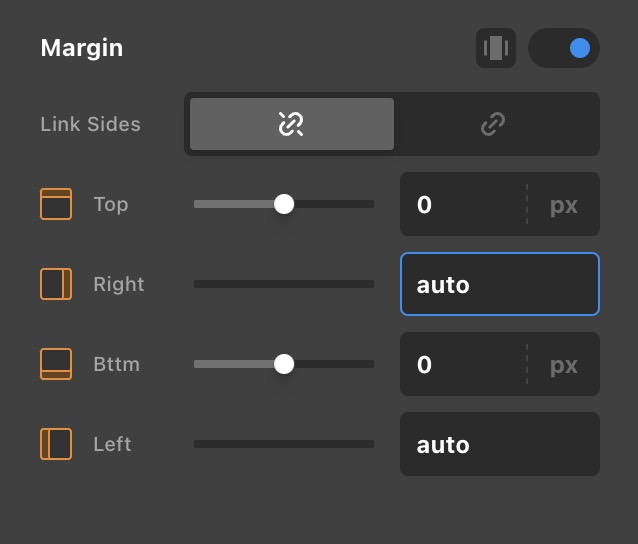This screenshot has width=638, height=544.
Task: Focus the Bttm margin value field
Action: (x=462, y=364)
